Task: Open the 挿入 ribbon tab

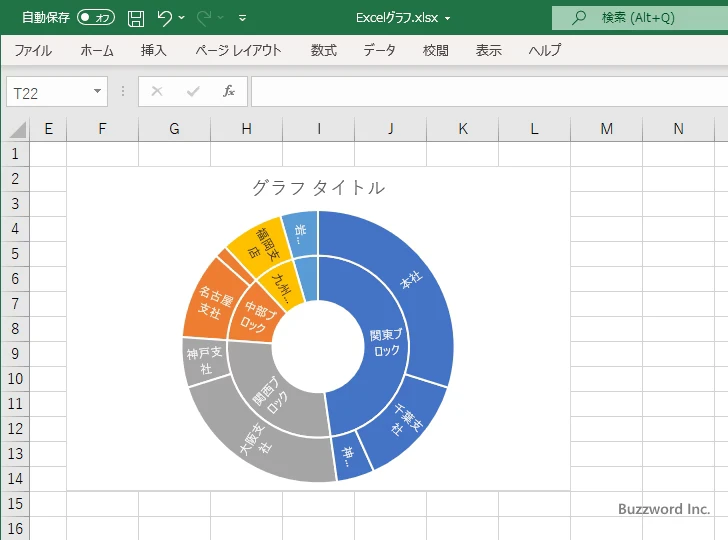Action: 153,50
